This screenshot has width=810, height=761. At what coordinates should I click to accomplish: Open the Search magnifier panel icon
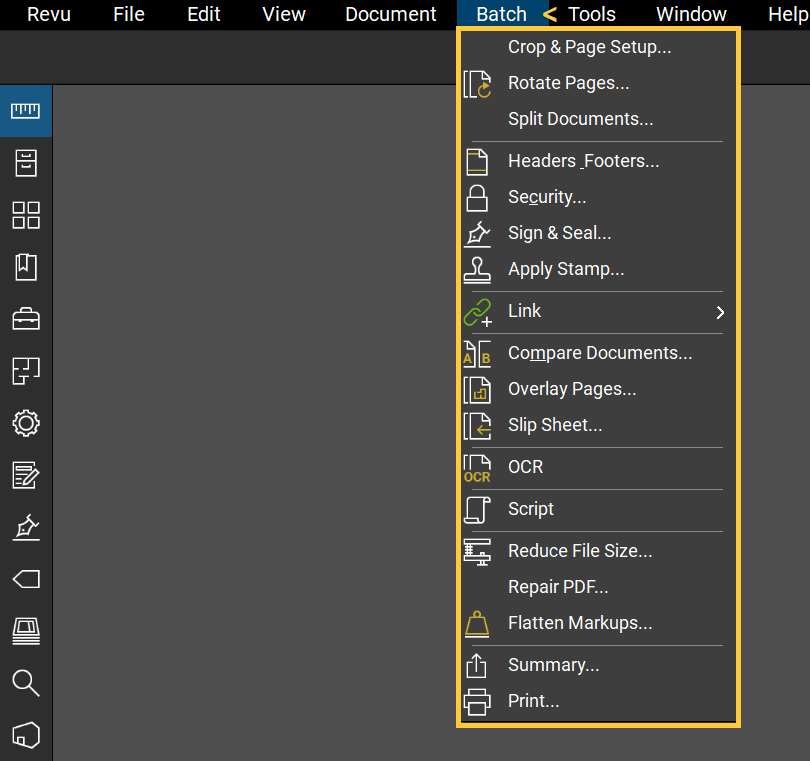pyautogui.click(x=26, y=684)
